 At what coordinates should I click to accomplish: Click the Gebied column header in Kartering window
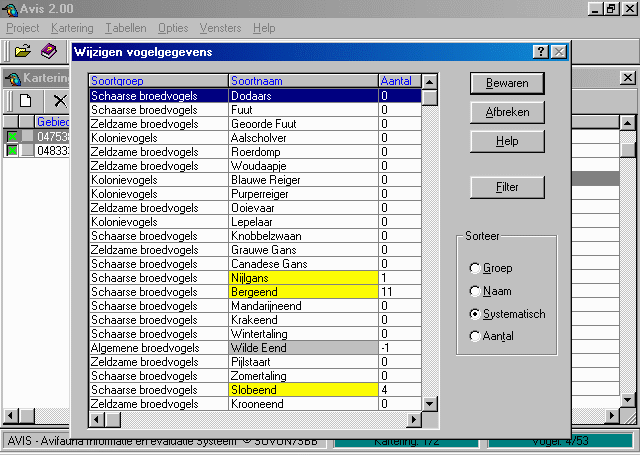(x=52, y=122)
